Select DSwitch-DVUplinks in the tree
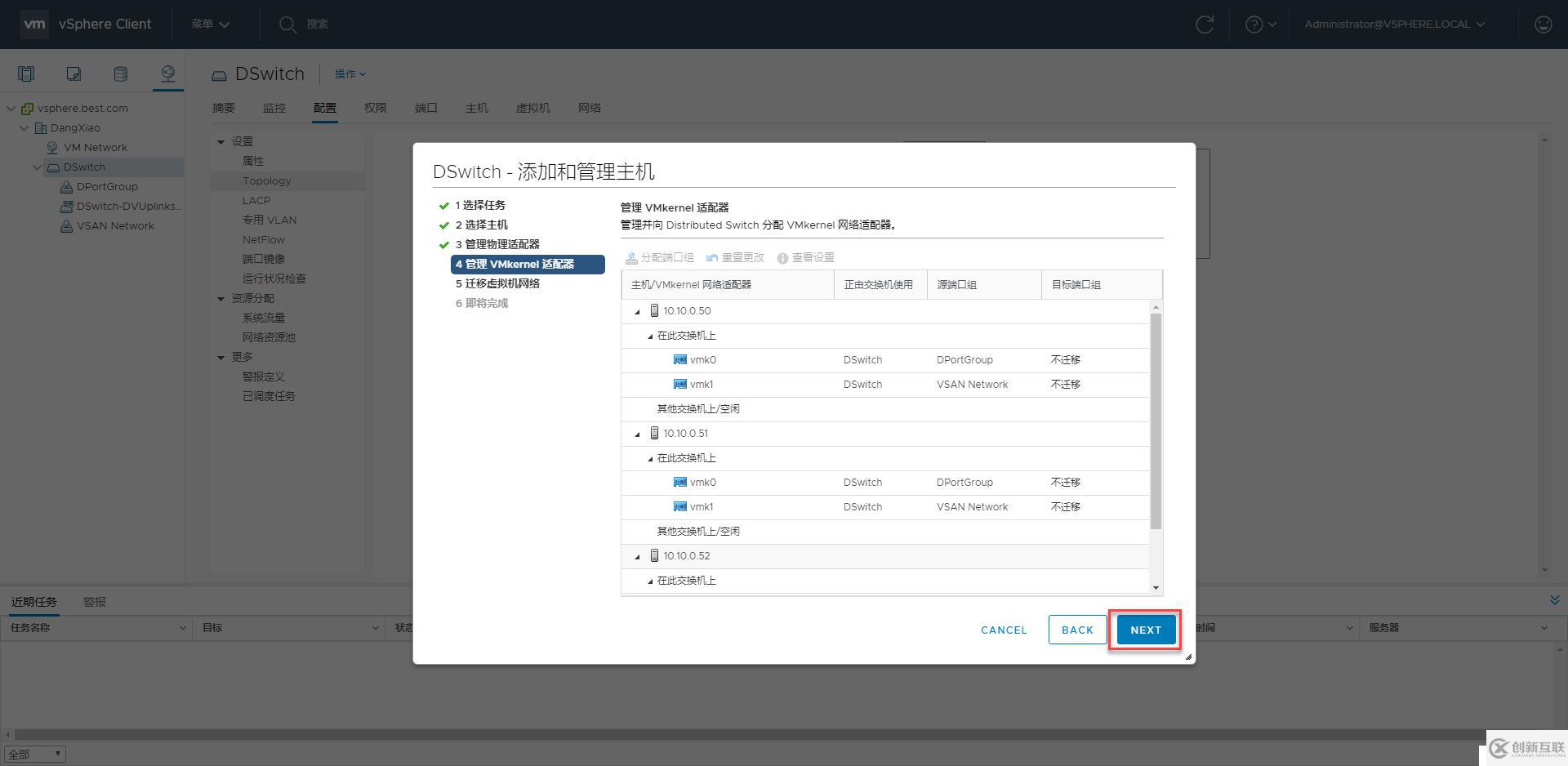This screenshot has width=1568, height=766. (x=128, y=206)
